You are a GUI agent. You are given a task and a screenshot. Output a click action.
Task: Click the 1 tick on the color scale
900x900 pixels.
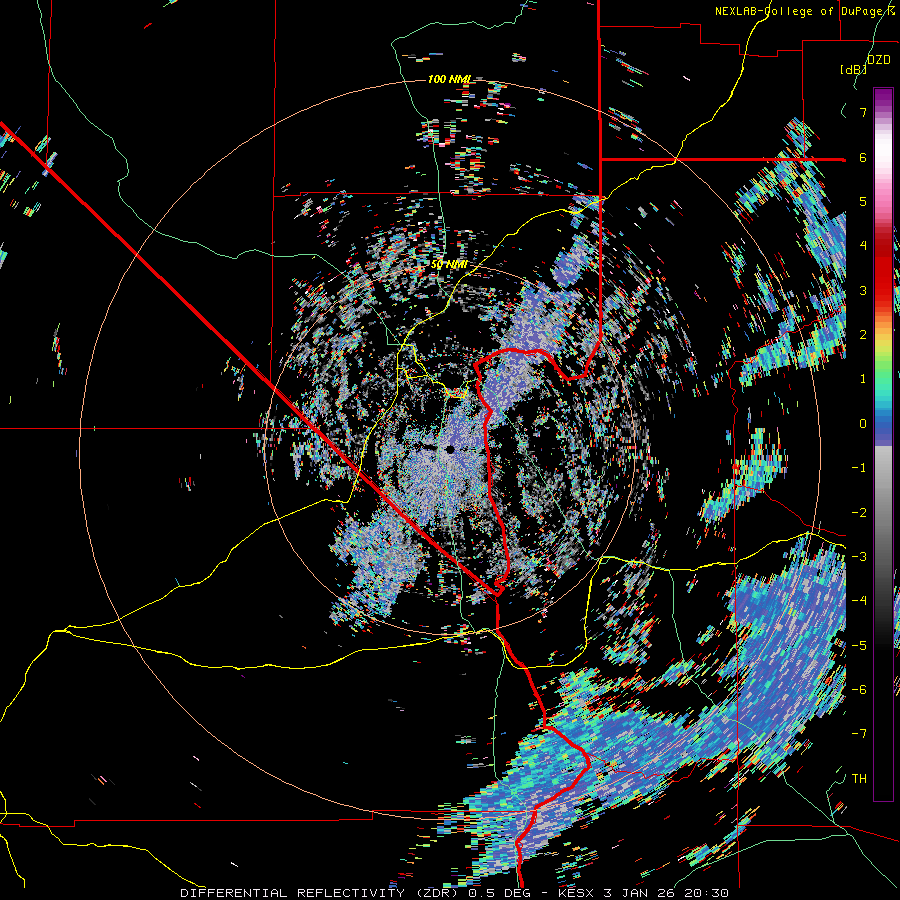(x=863, y=379)
